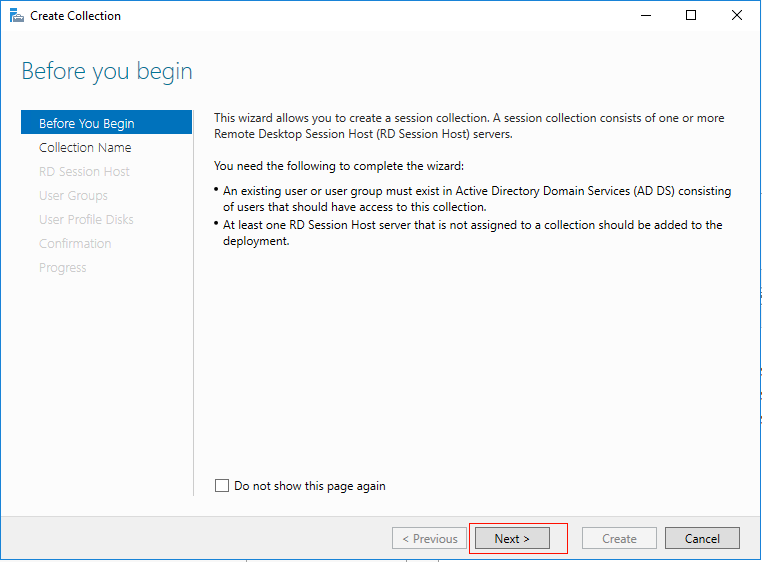
Task: Click the 'An existing user or user group' bullet text
Action: (x=477, y=199)
